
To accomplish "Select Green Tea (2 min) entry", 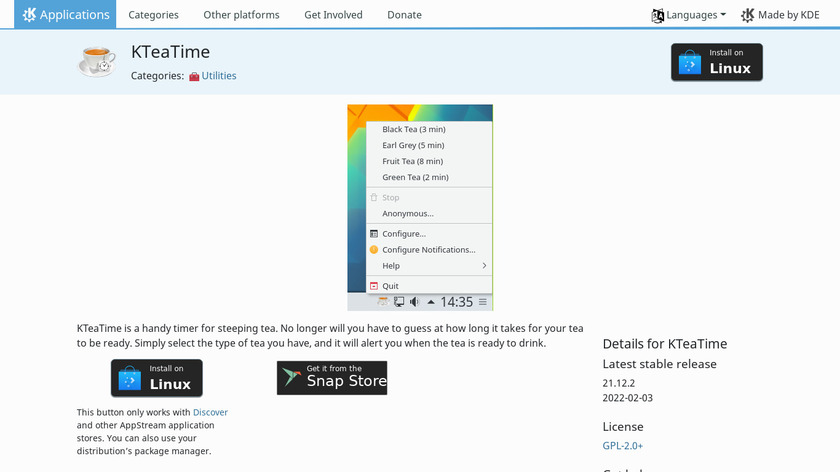I will pyautogui.click(x=415, y=177).
